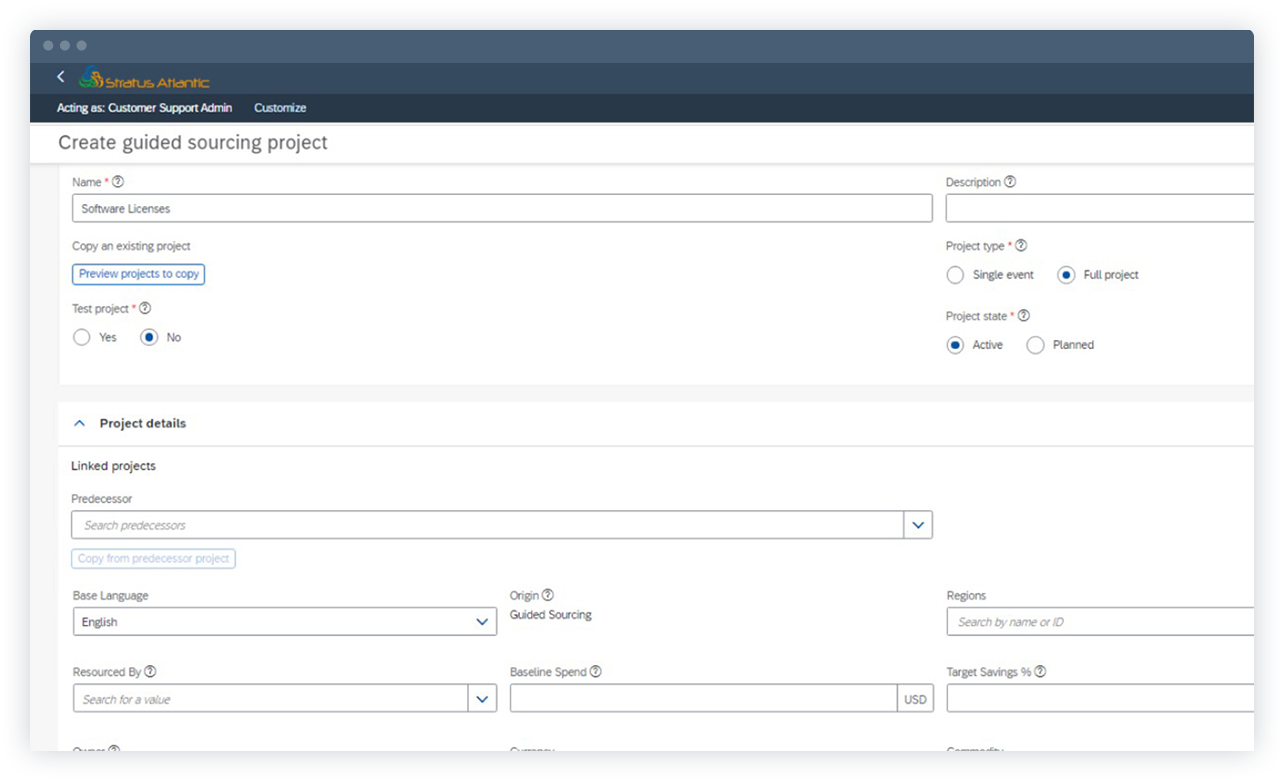Click the Description help icon
Image resolution: width=1284 pixels, height=780 pixels.
coord(1009,181)
